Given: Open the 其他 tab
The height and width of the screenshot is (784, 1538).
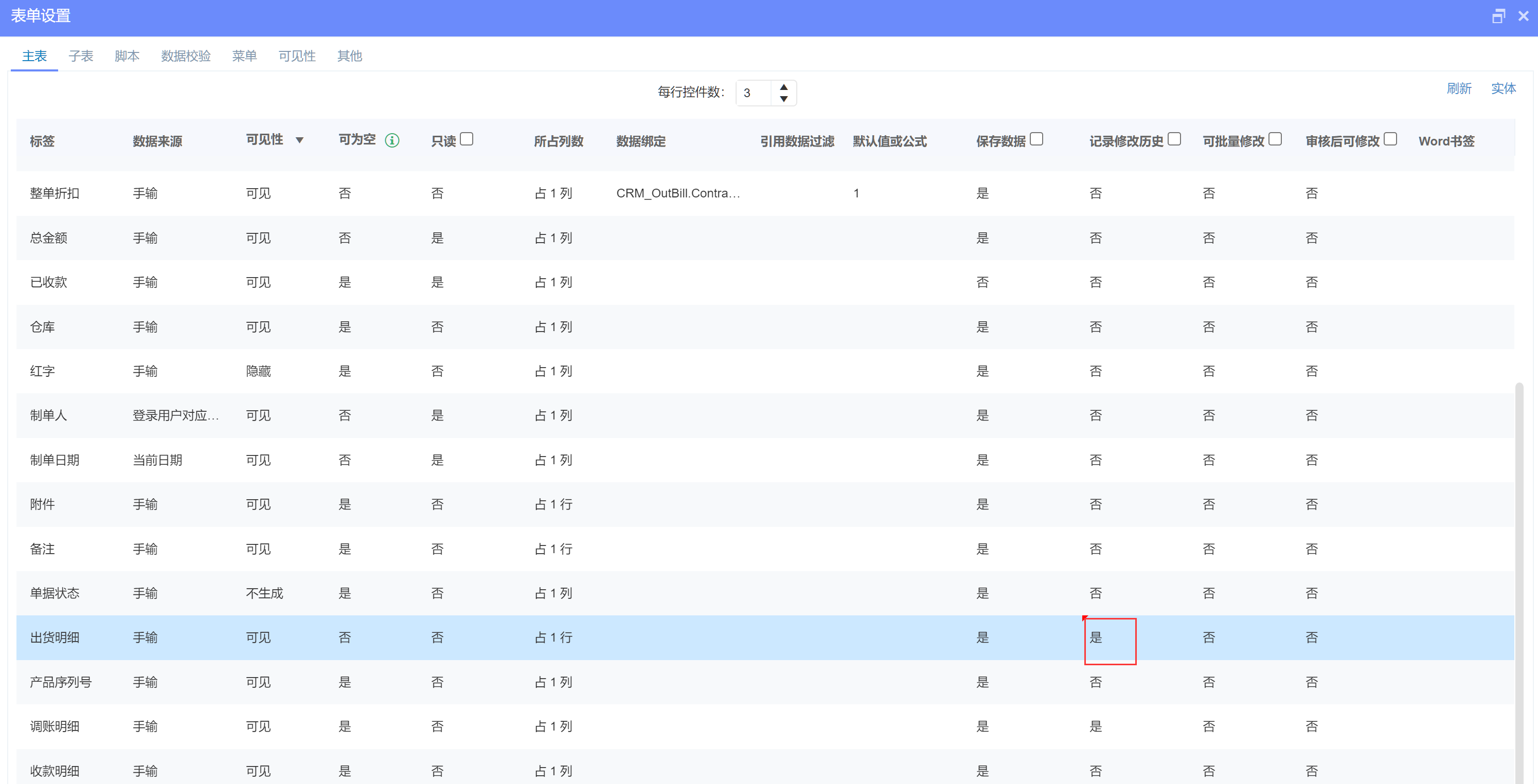Looking at the screenshot, I should click(350, 56).
